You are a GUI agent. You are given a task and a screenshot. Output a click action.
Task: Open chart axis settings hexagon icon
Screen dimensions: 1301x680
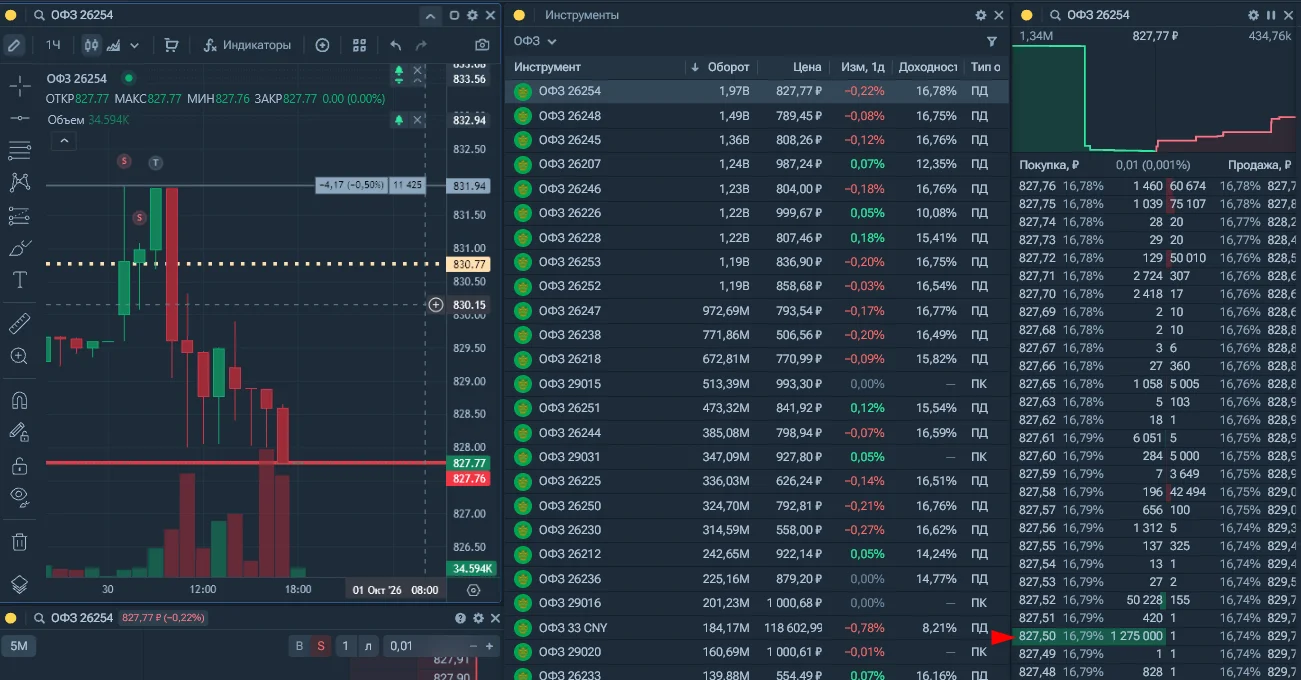tap(473, 590)
